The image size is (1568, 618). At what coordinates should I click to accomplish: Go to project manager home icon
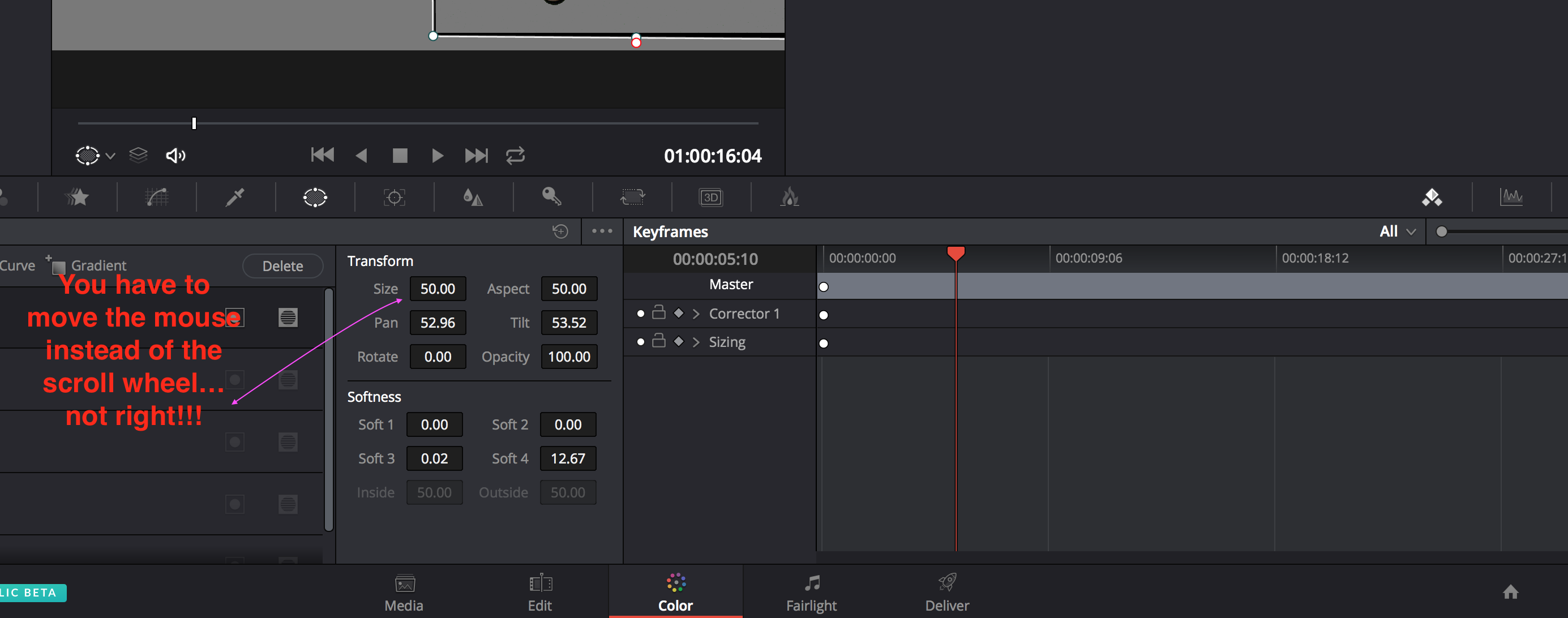tap(1511, 591)
